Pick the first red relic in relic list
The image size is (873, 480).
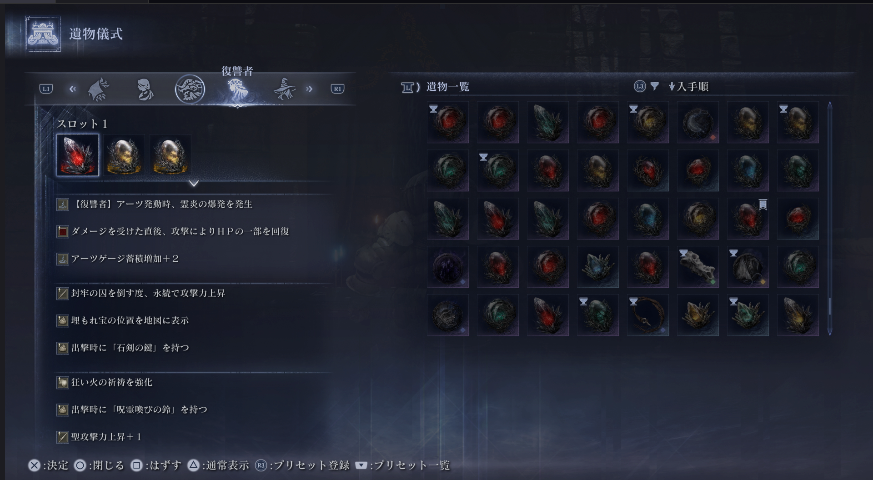(x=448, y=122)
